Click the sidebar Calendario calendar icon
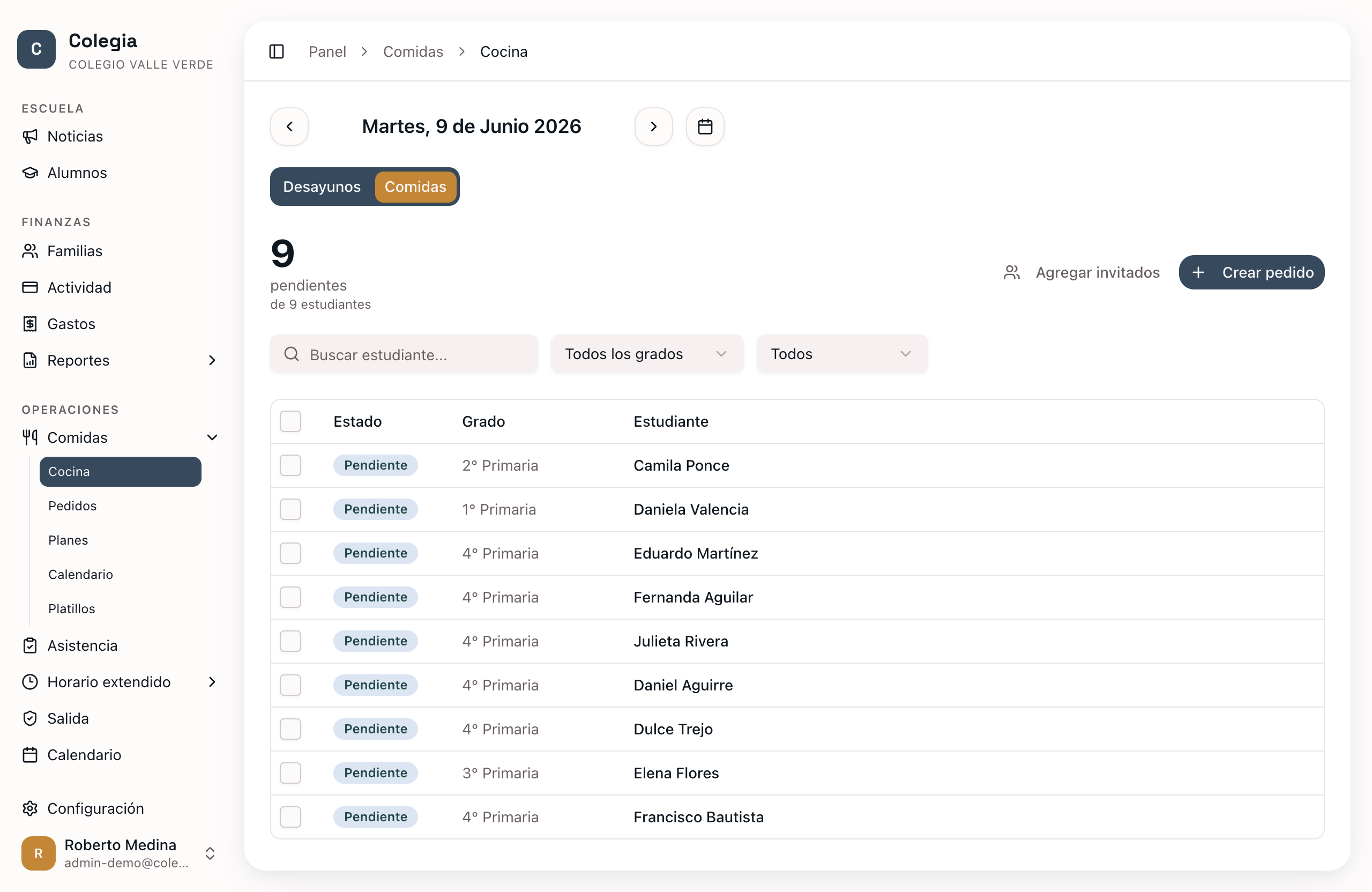Viewport: 1372px width, 892px height. click(x=30, y=754)
